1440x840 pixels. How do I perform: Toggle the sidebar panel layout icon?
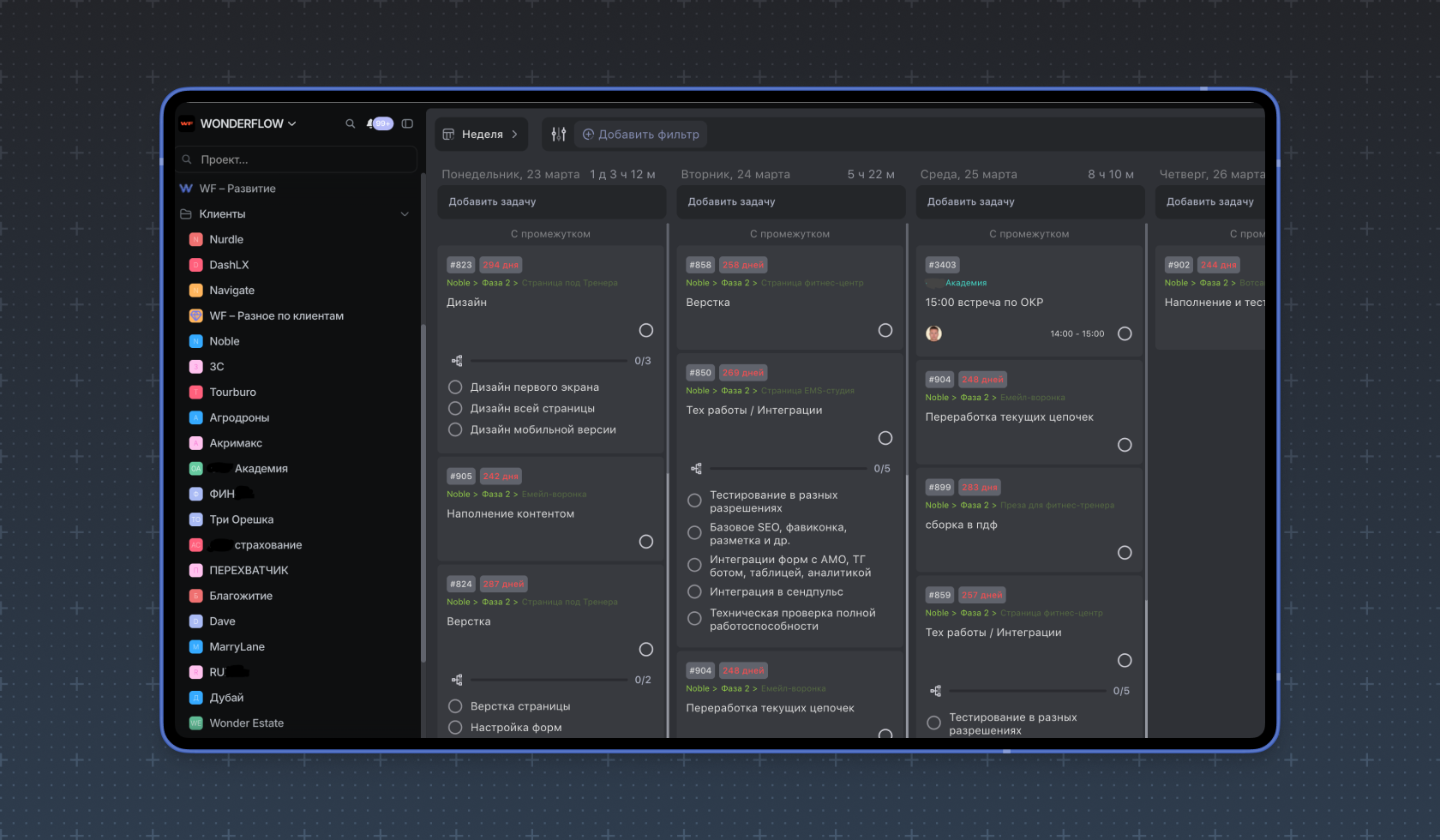(x=407, y=123)
